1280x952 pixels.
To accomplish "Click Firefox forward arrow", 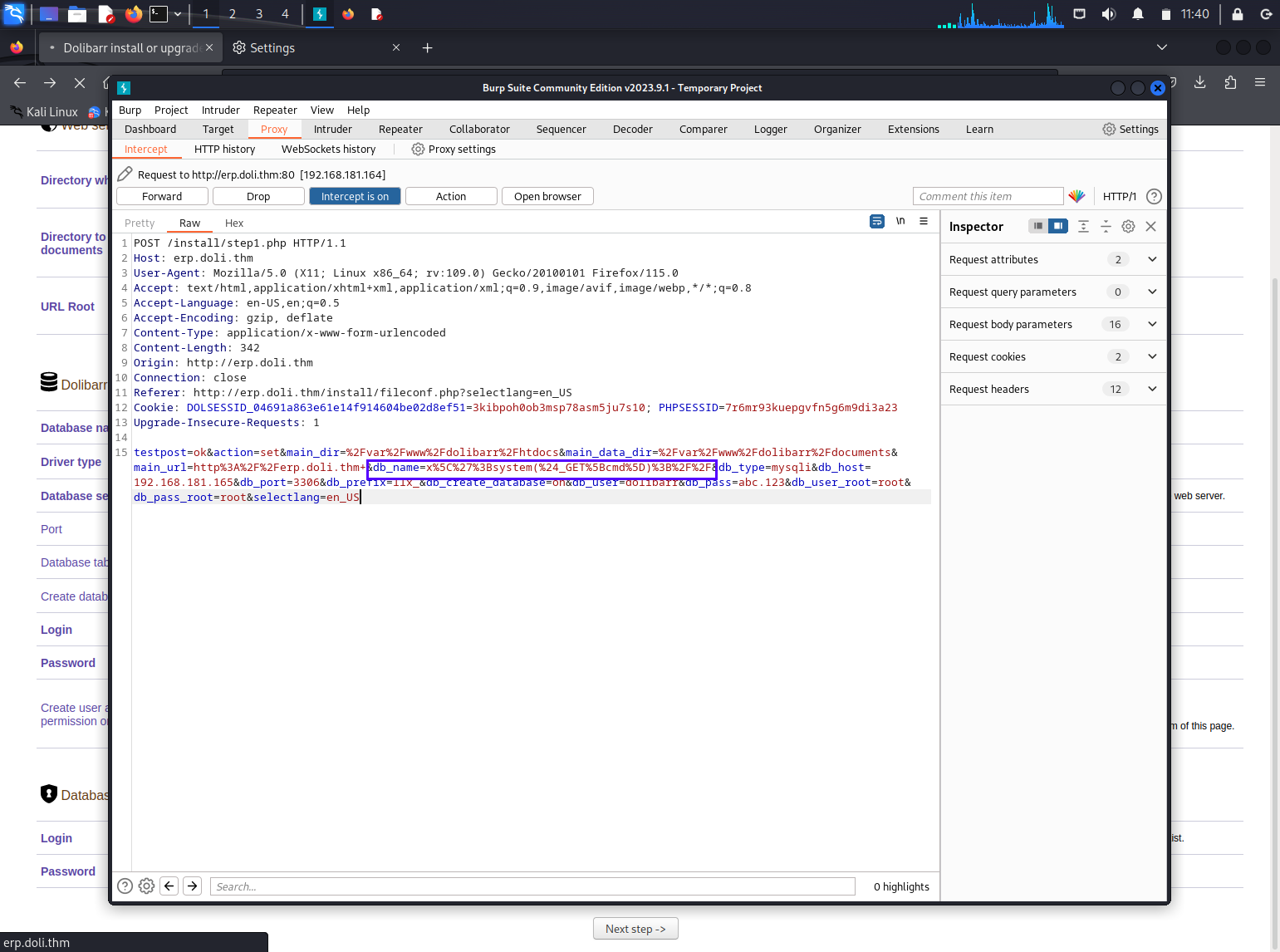I will coord(50,82).
